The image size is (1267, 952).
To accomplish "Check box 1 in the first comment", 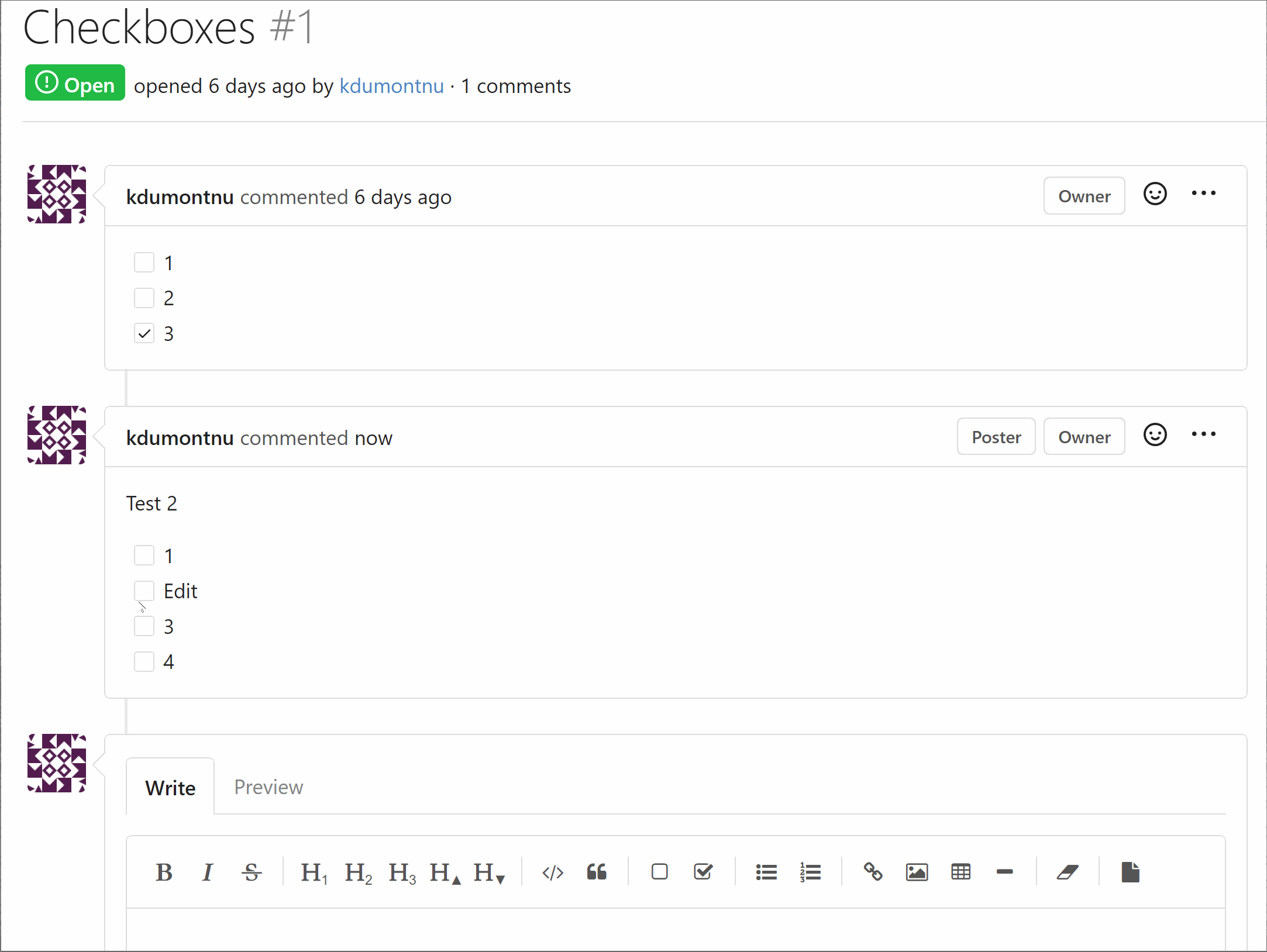I will point(144,263).
